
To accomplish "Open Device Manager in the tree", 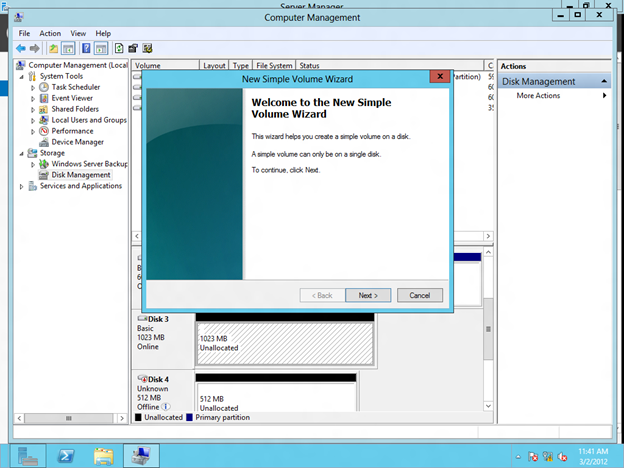I will tap(77, 142).
